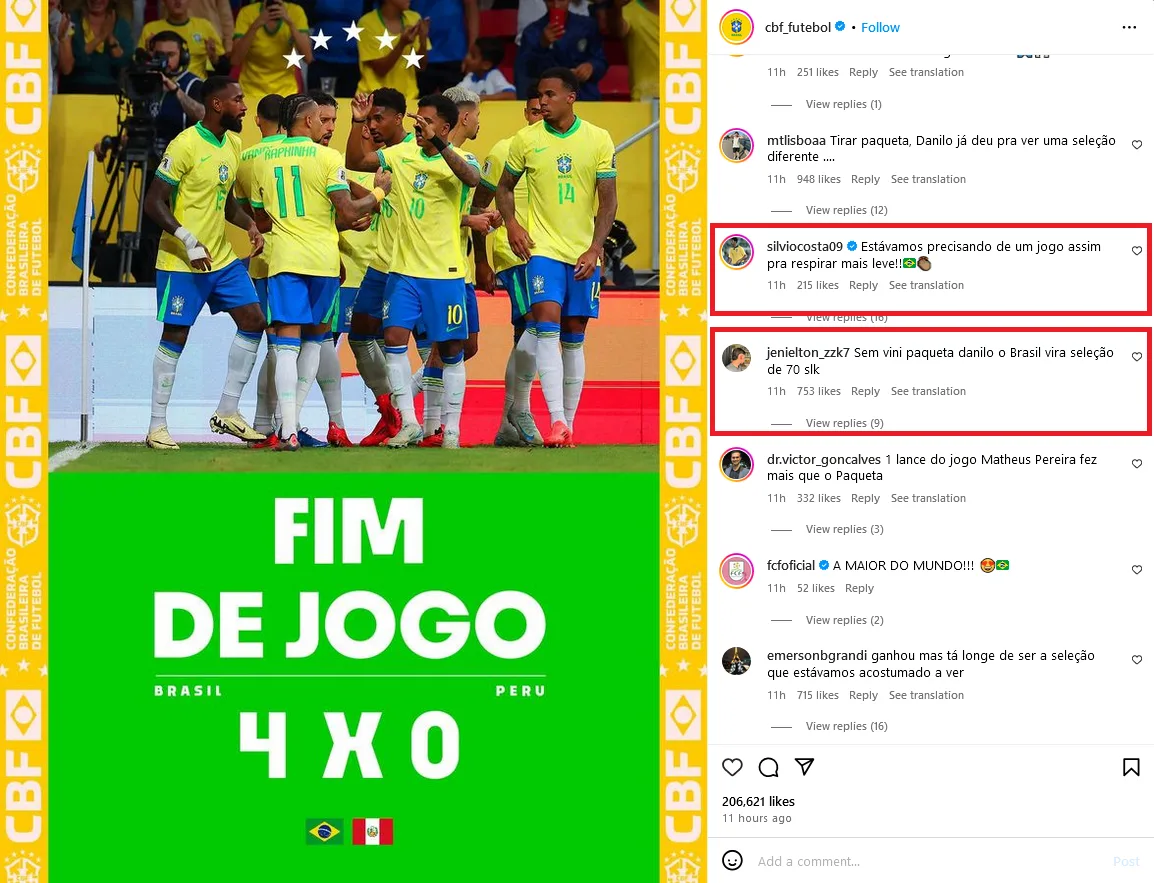The height and width of the screenshot is (883, 1154).
Task: Save the post with the bookmark icon
Action: point(1131,767)
